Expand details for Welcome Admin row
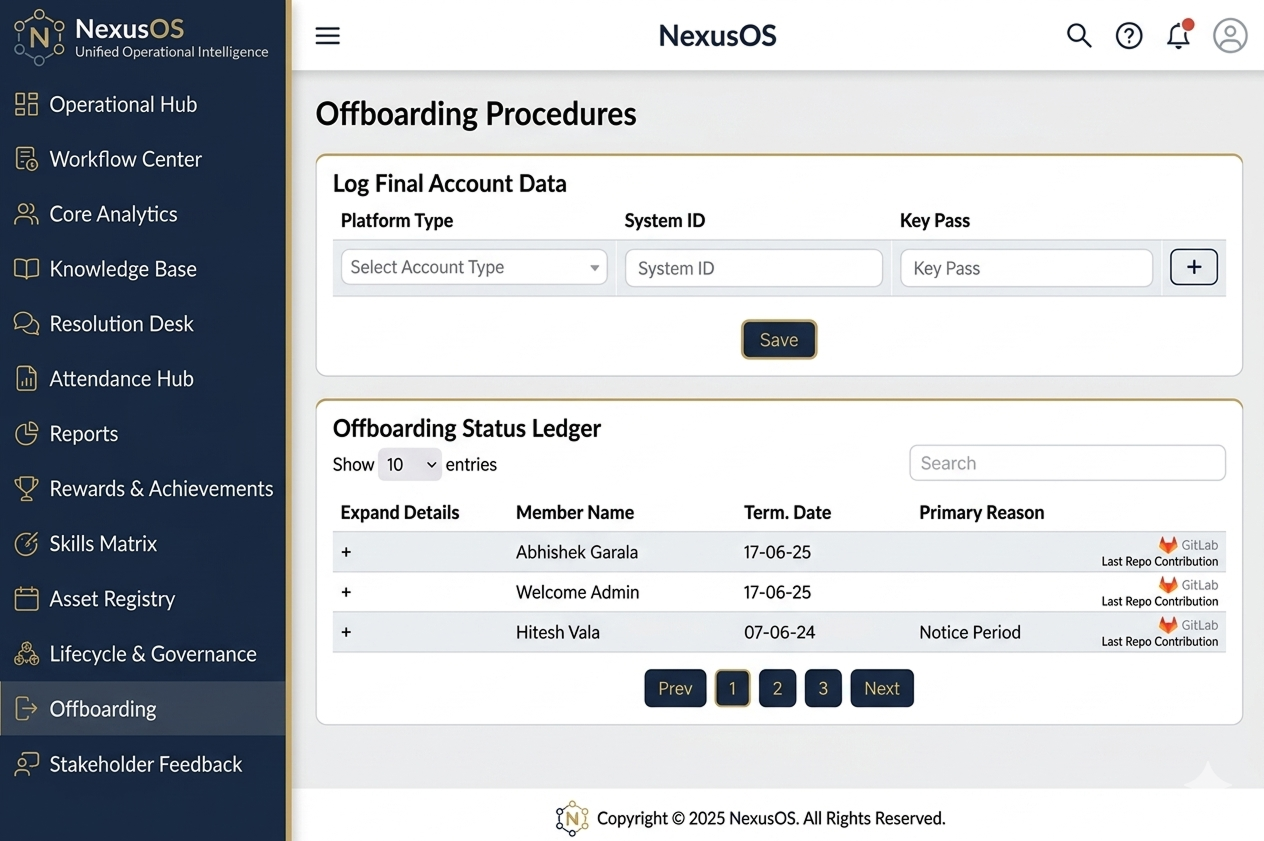Viewport: 1264px width, 841px height. click(x=346, y=592)
